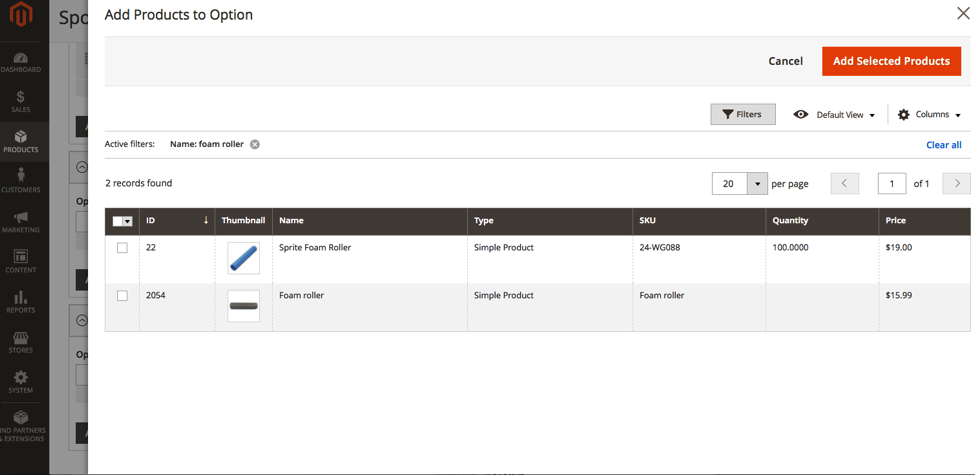Sort the grid by Price column
The image size is (975, 475).
(x=895, y=221)
